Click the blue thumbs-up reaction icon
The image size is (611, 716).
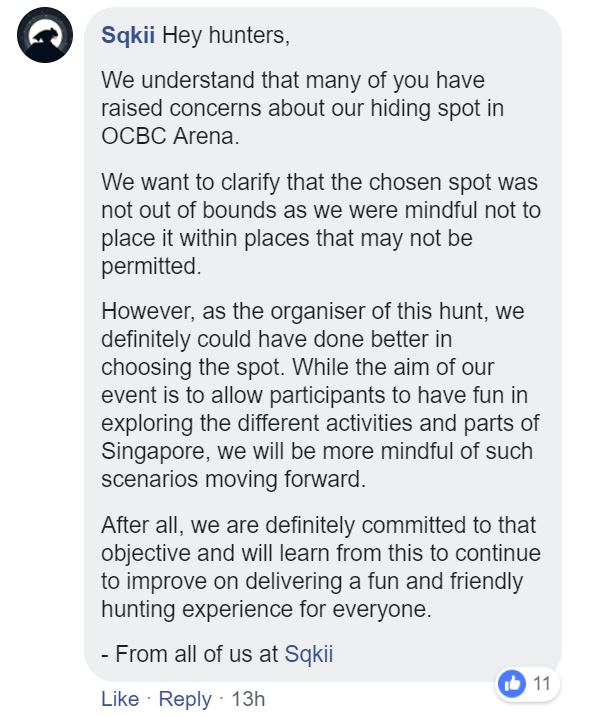512,685
